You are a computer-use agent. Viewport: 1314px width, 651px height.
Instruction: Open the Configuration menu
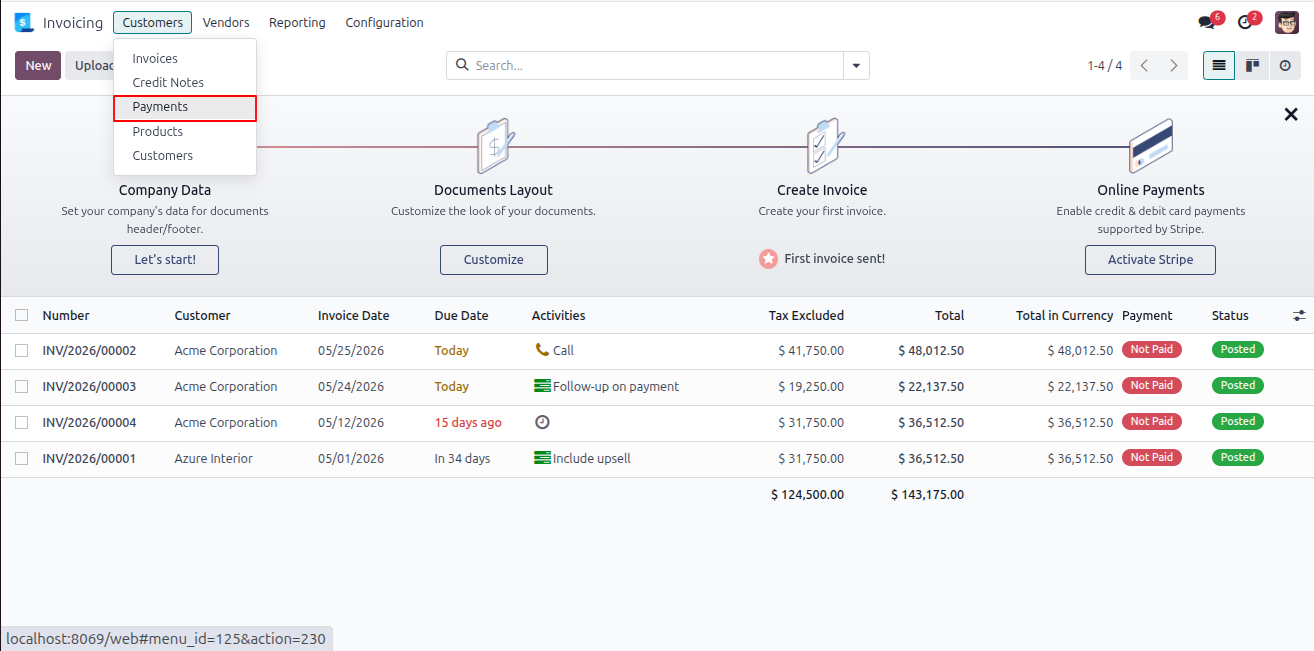pyautogui.click(x=384, y=22)
